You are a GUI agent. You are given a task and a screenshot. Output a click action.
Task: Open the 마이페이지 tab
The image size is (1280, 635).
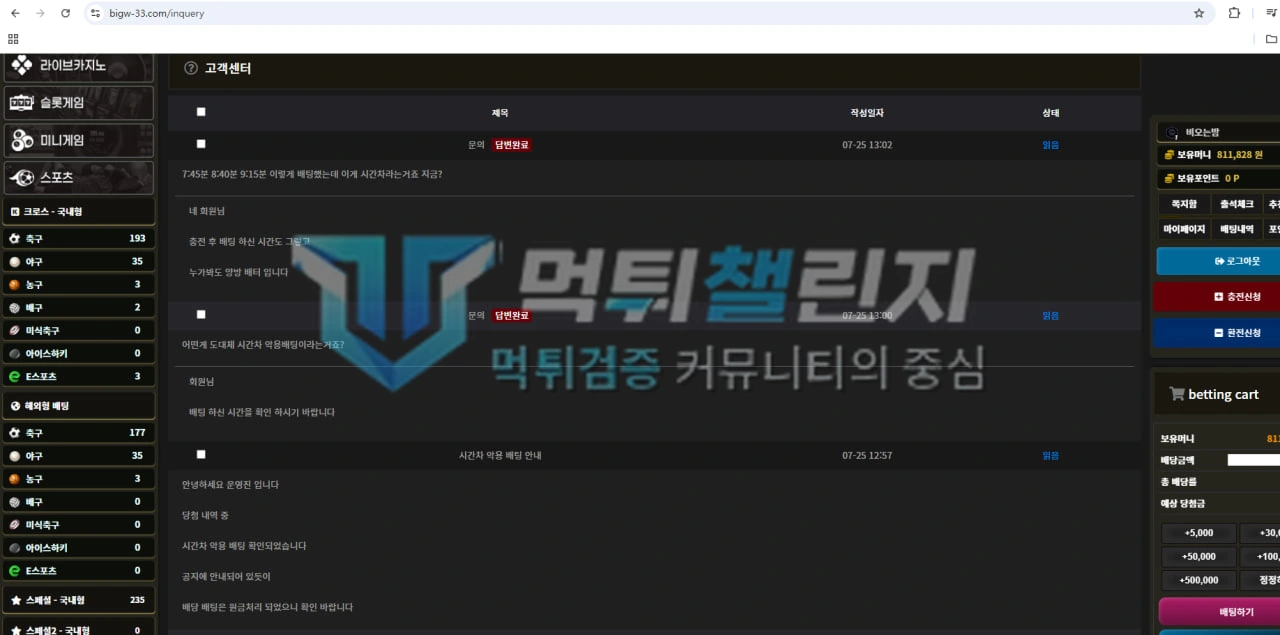coord(1183,229)
